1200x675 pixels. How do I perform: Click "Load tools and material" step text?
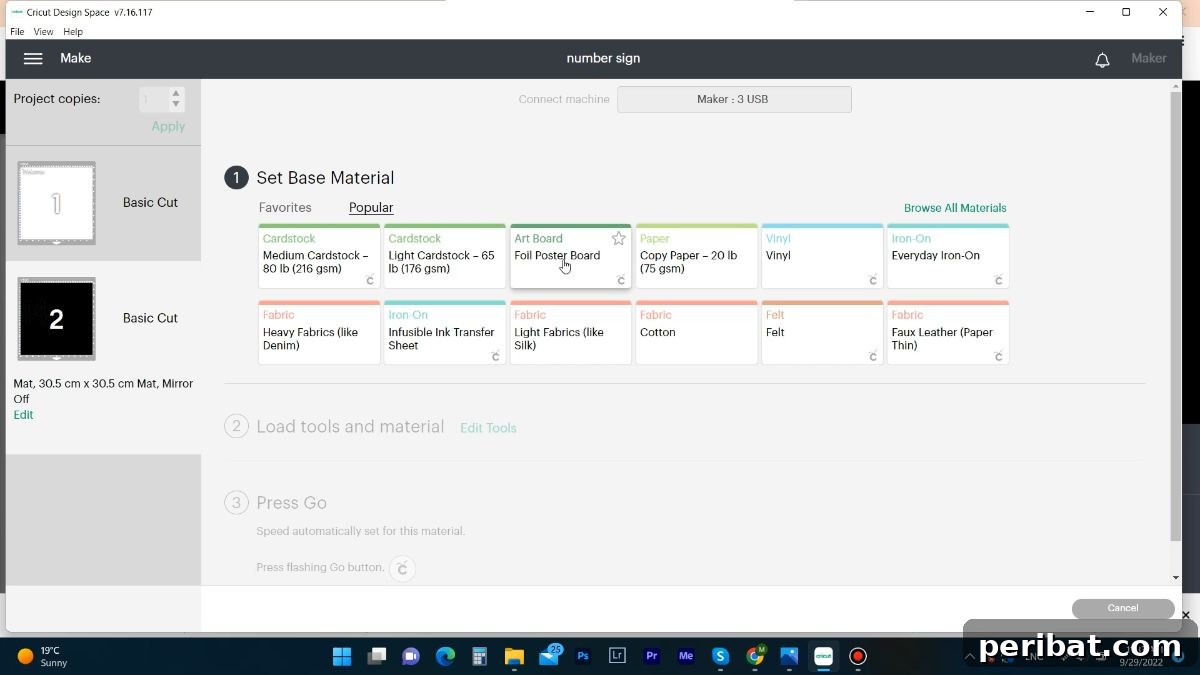[x=350, y=427]
